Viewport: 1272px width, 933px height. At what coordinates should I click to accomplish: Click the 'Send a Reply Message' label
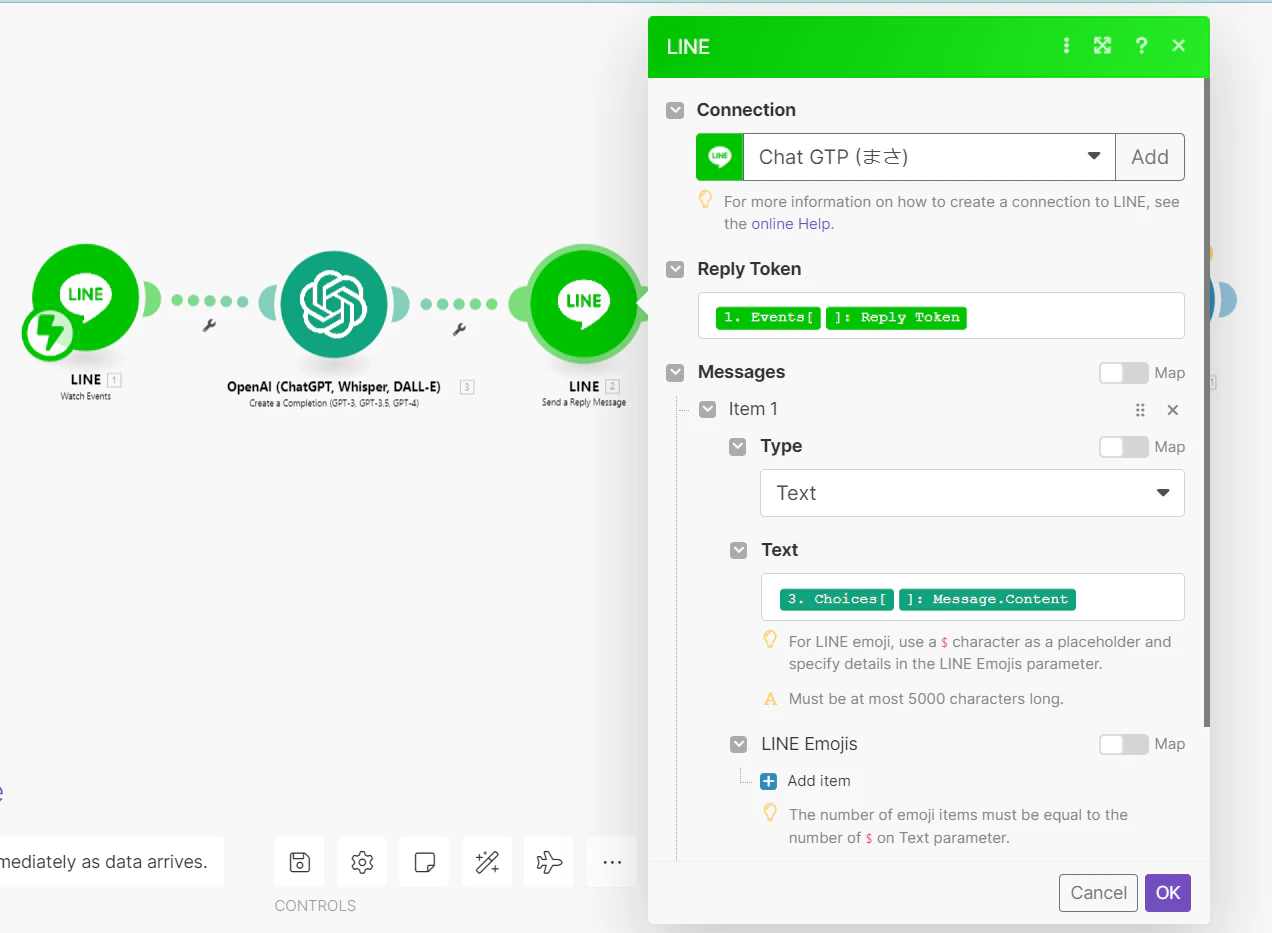pyautogui.click(x=584, y=403)
